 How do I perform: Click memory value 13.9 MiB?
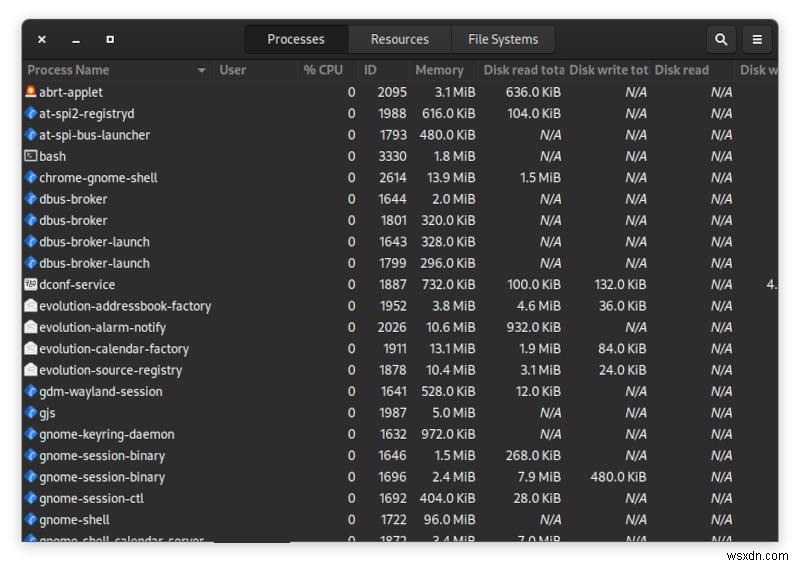point(451,178)
